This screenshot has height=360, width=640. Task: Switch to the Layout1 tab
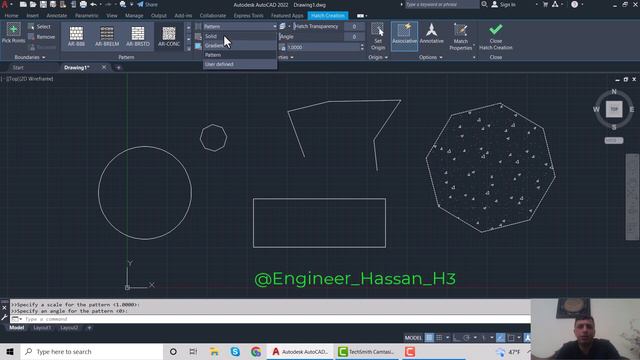pyautogui.click(x=42, y=327)
